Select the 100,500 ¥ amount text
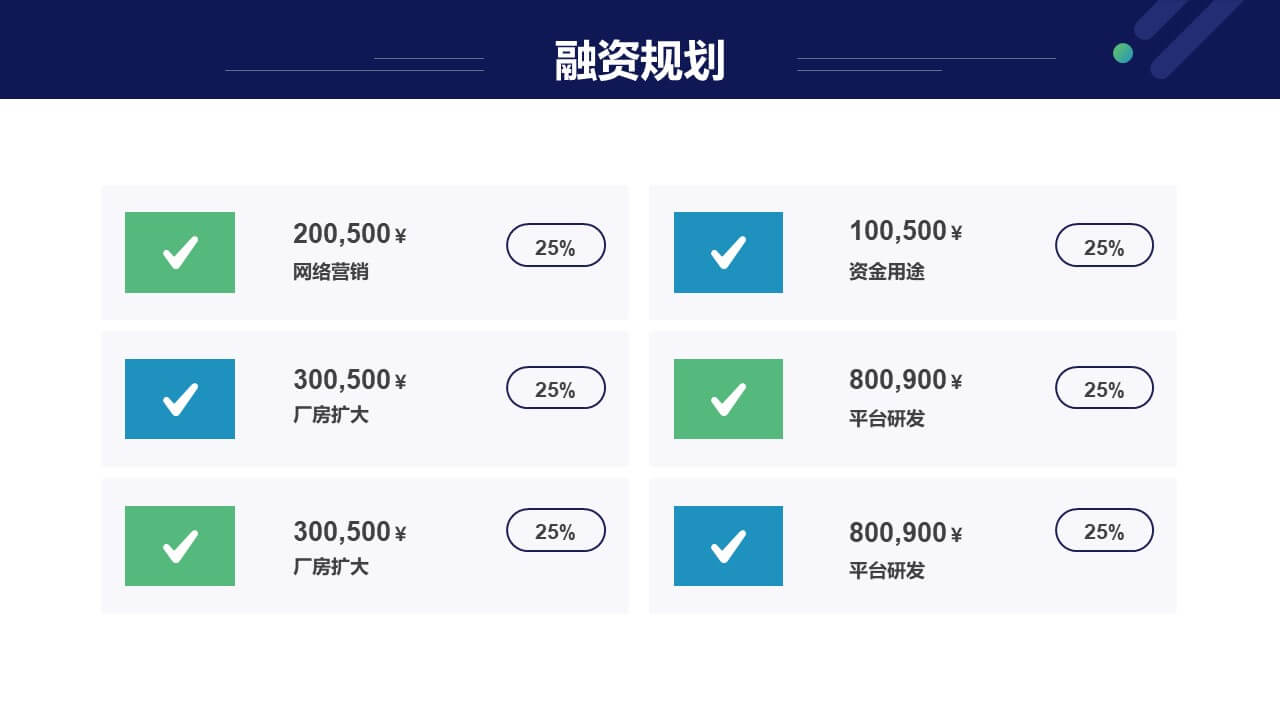This screenshot has height=720, width=1280. [x=906, y=231]
